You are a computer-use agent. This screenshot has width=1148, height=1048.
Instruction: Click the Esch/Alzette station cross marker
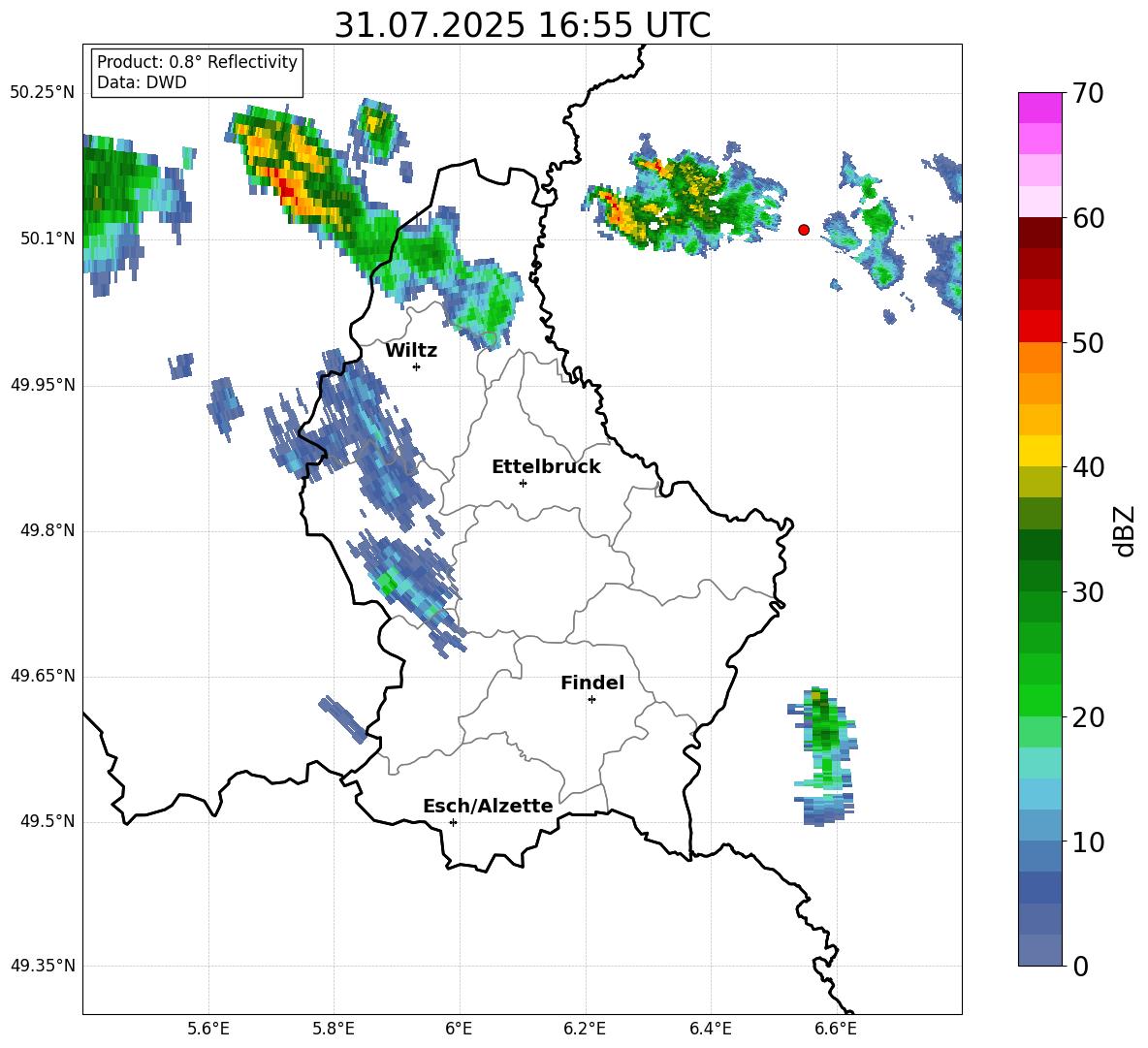pos(453,822)
